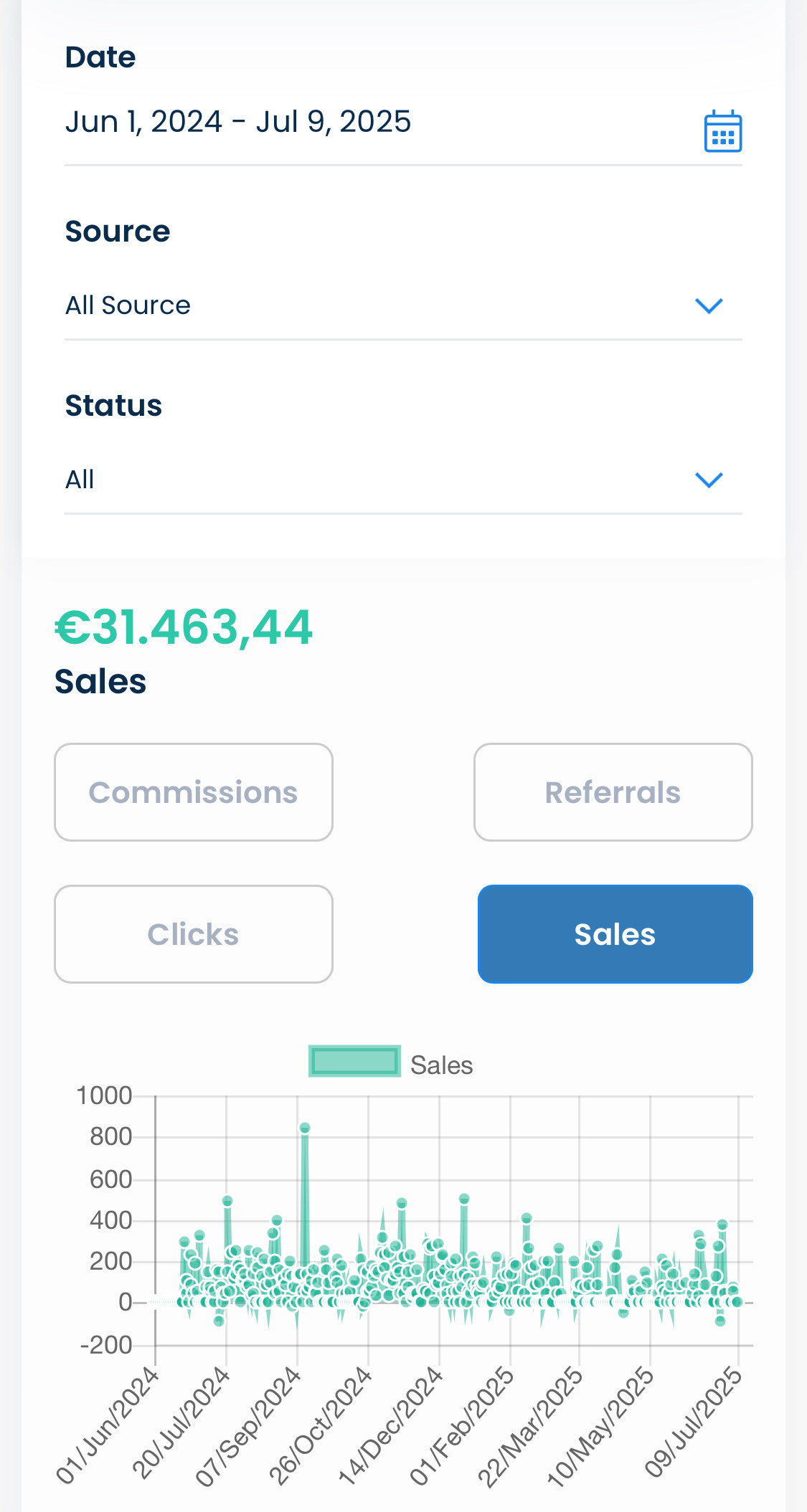
Task: Click the 01/Feb/2025 axis label
Action: click(x=463, y=1425)
